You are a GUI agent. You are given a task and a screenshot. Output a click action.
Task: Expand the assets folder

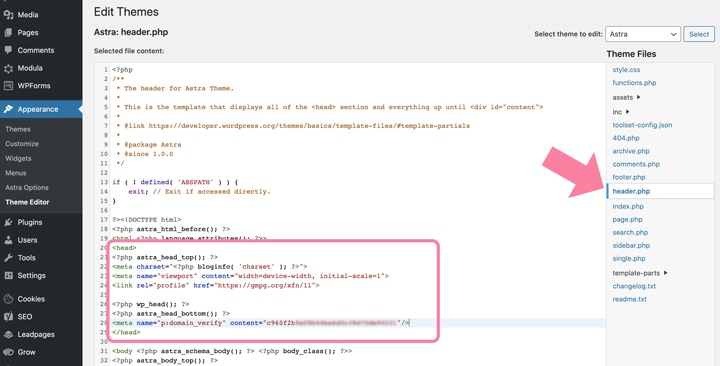pos(626,97)
